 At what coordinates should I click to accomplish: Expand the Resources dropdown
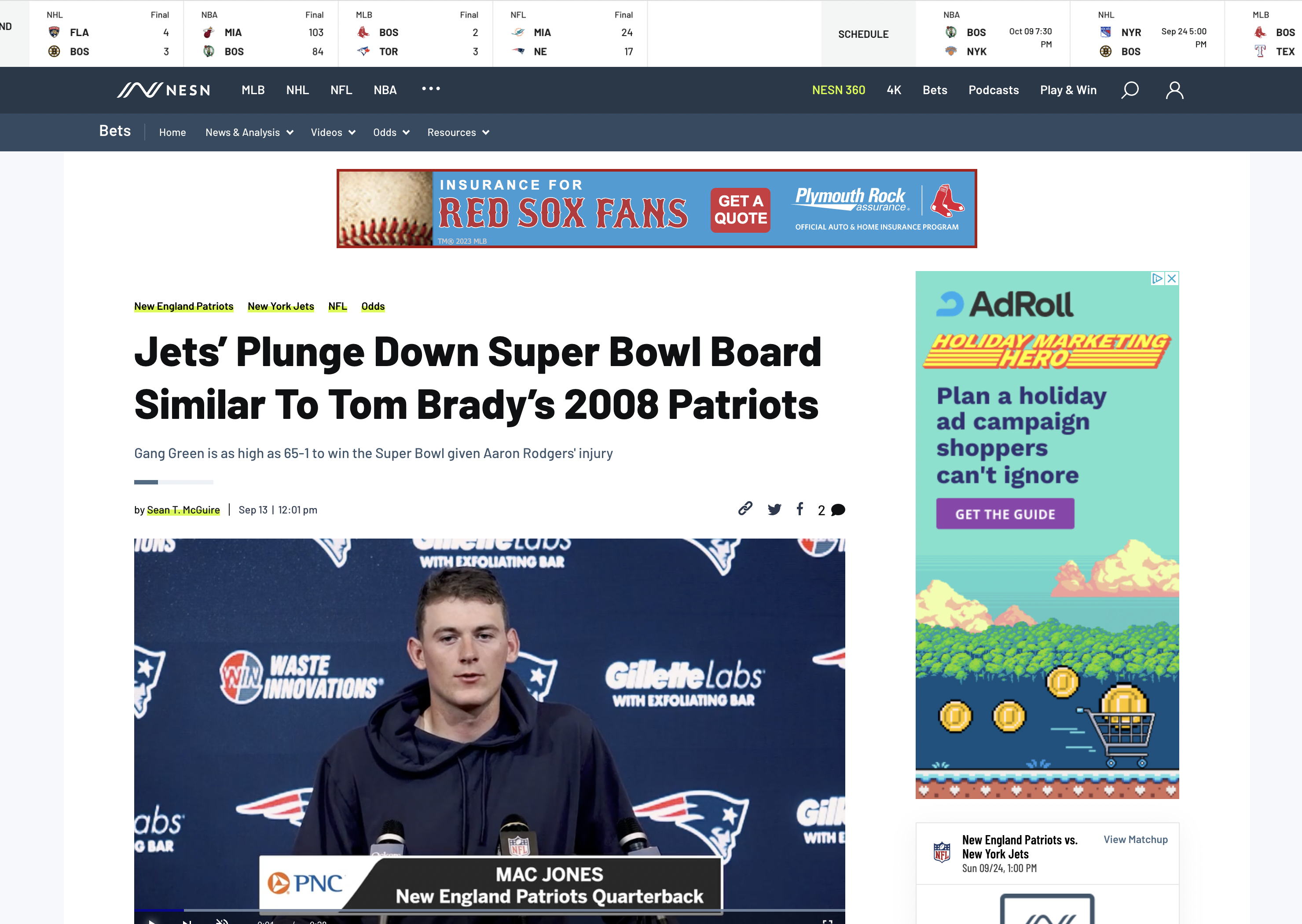pyautogui.click(x=458, y=132)
